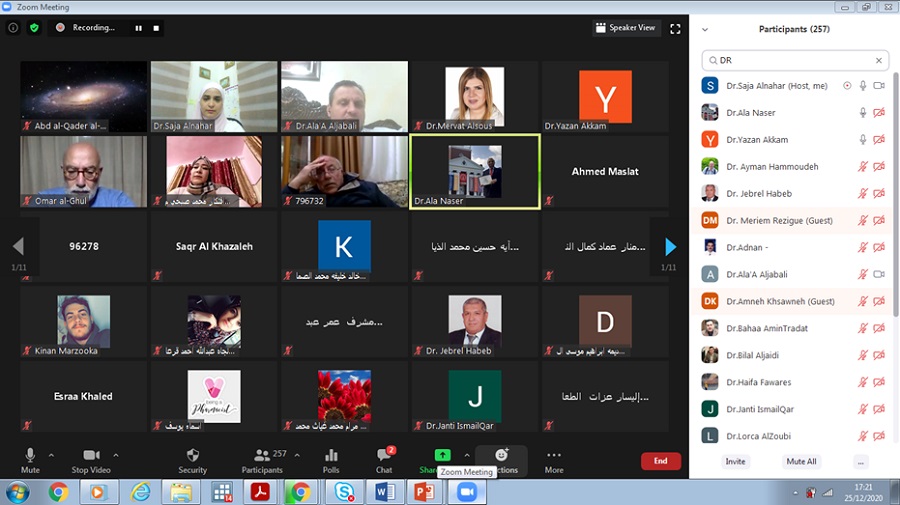Collapse the Participants panel chevron
This screenshot has width=900, height=505.
pos(705,29)
